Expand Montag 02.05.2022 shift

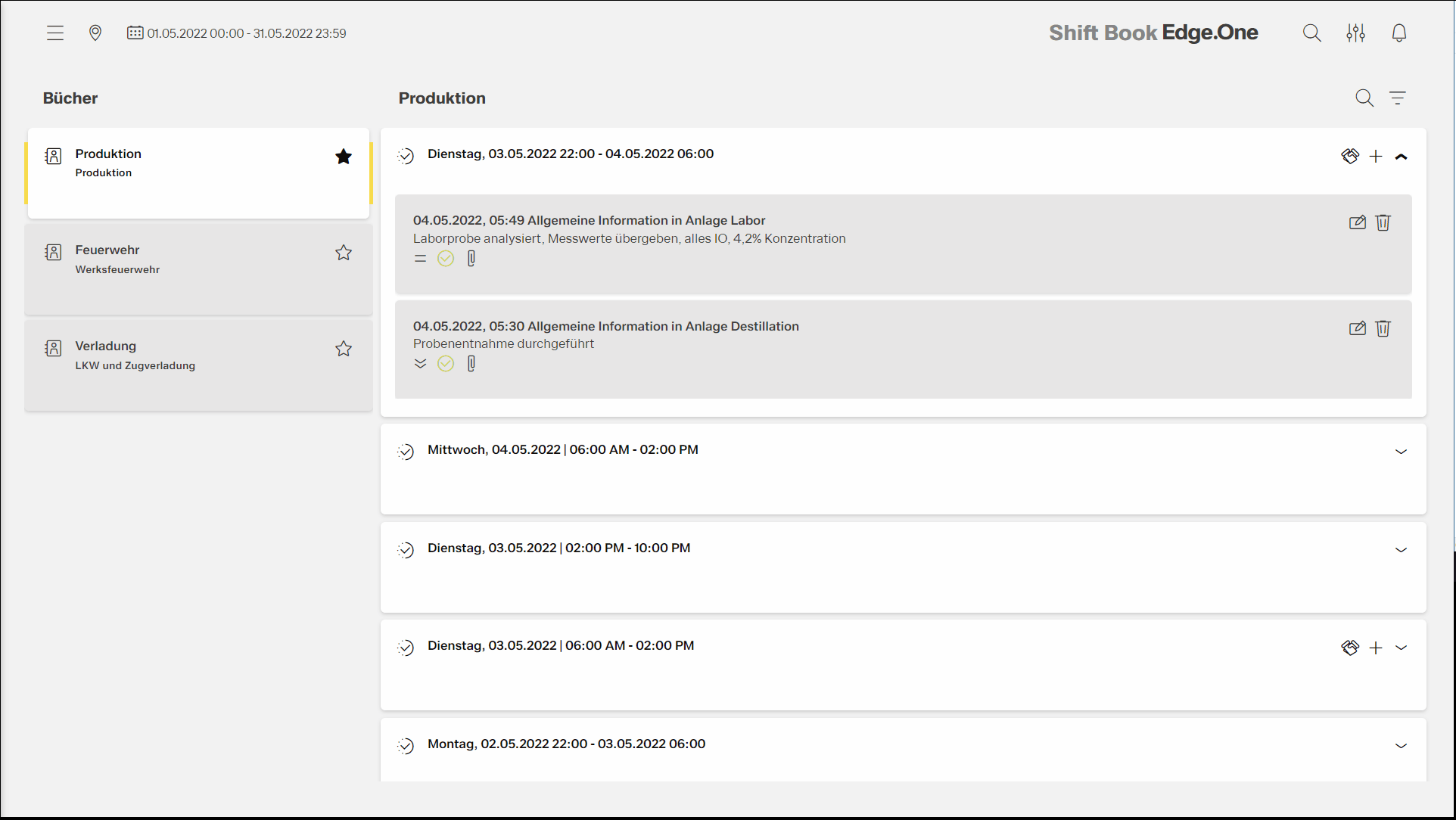tap(1401, 746)
